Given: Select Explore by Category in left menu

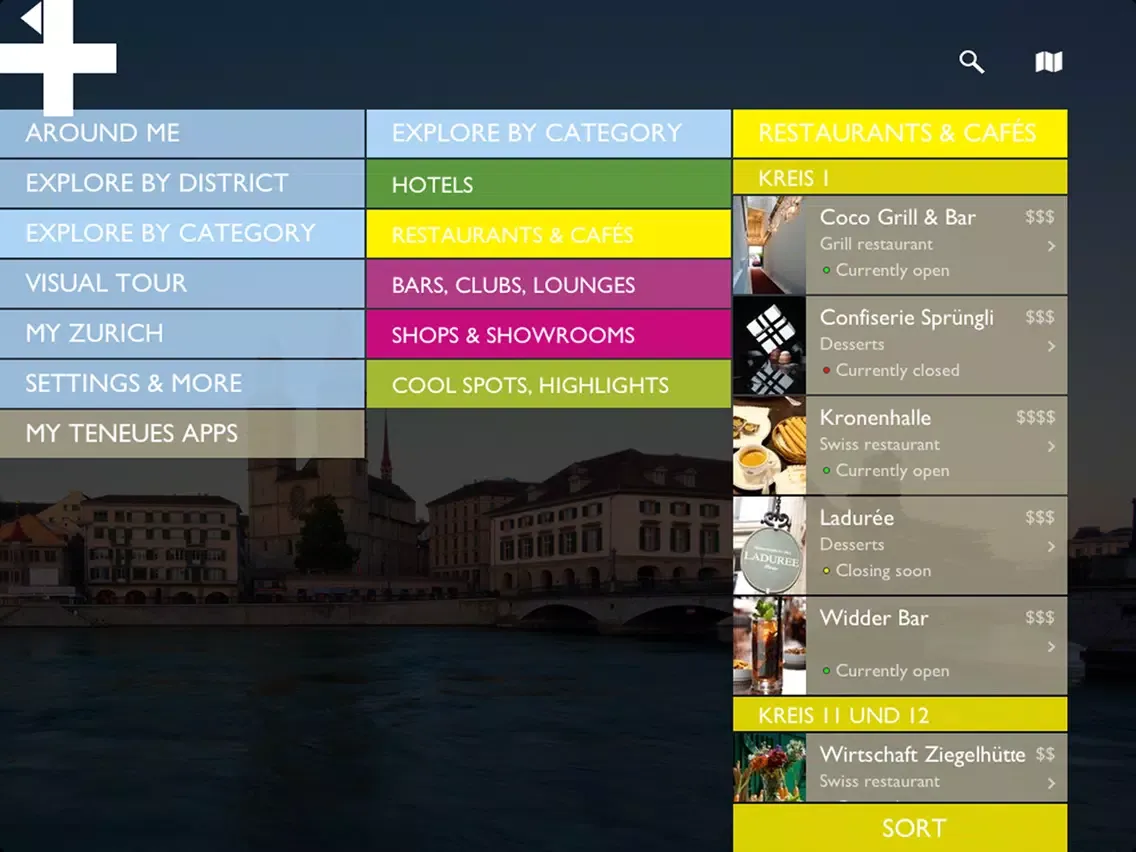Looking at the screenshot, I should [x=182, y=233].
